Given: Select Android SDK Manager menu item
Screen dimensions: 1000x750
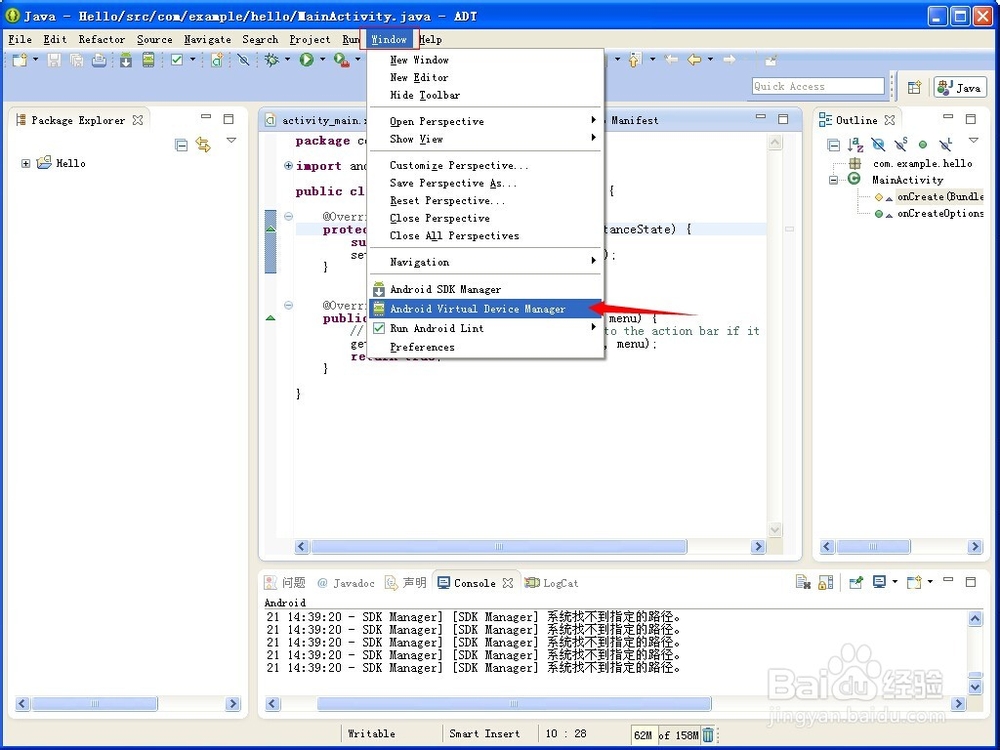Looking at the screenshot, I should [486, 289].
